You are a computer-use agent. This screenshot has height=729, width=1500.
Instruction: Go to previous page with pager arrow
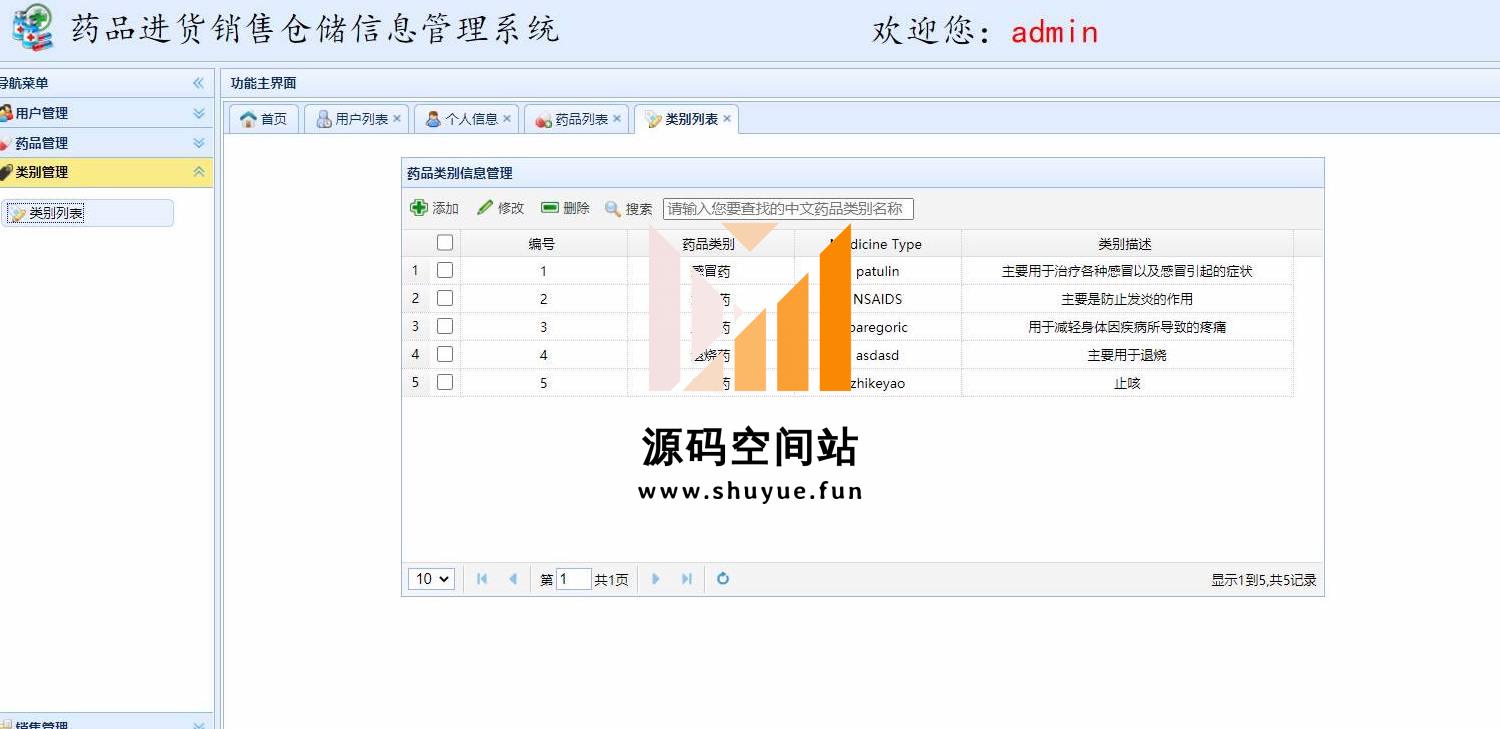point(513,579)
